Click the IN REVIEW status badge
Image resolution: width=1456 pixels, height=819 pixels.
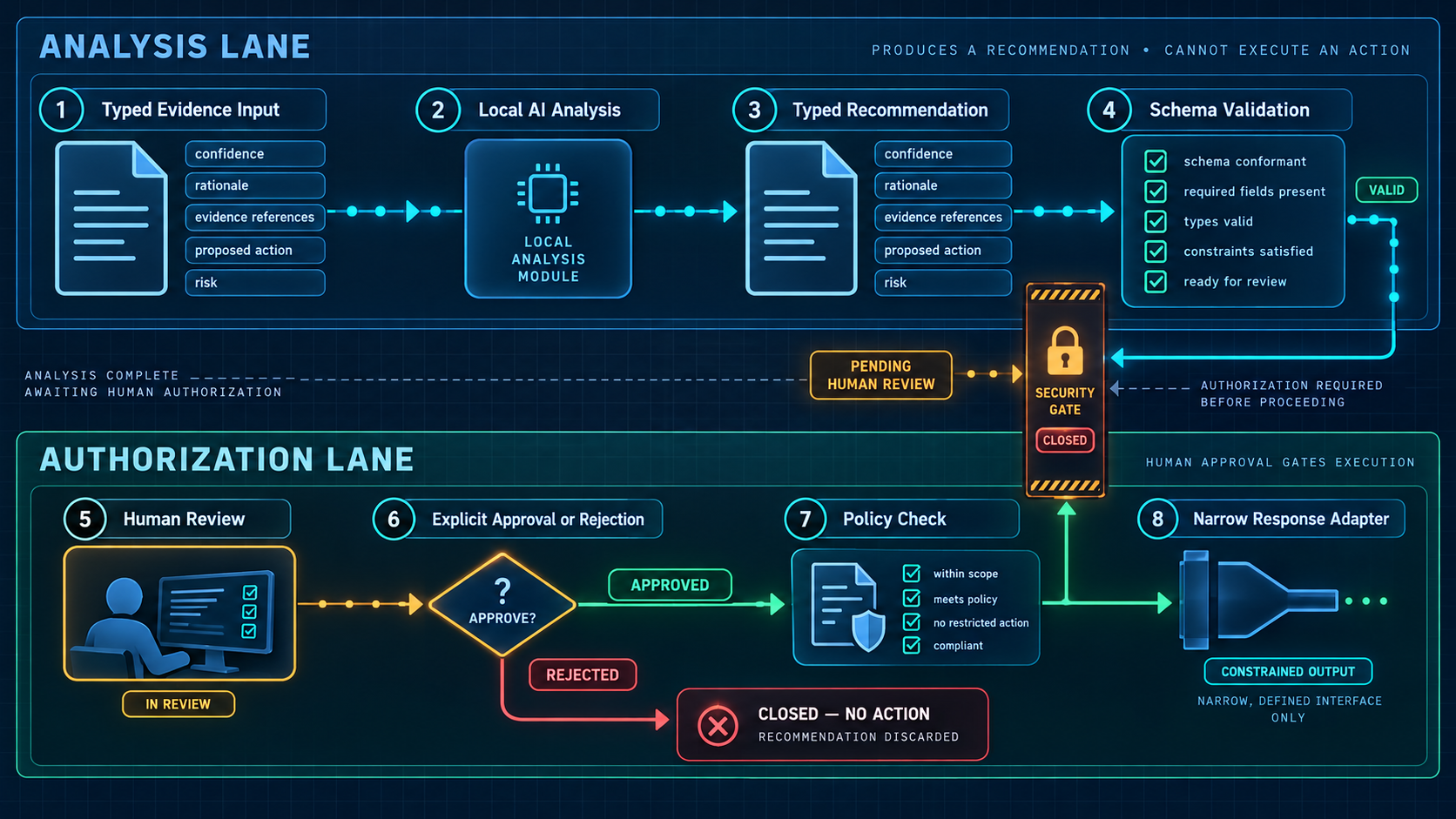[179, 704]
